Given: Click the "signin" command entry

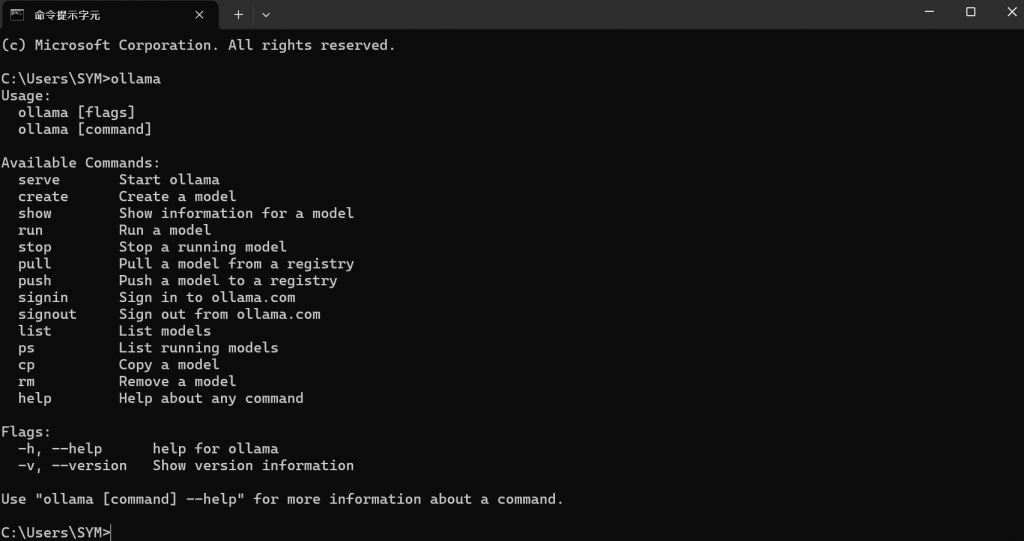Looking at the screenshot, I should click(x=43, y=297).
